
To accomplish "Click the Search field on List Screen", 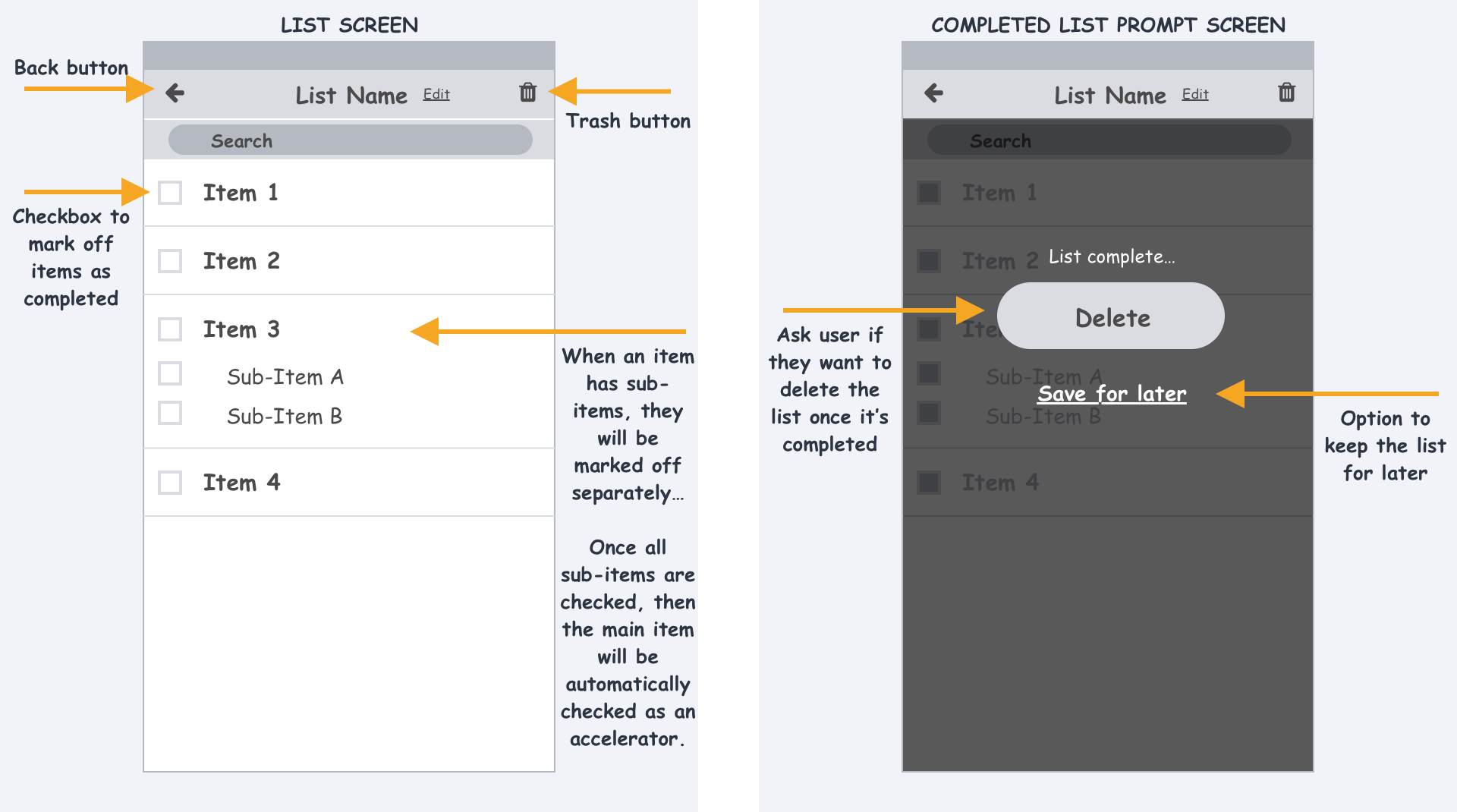I will [350, 140].
